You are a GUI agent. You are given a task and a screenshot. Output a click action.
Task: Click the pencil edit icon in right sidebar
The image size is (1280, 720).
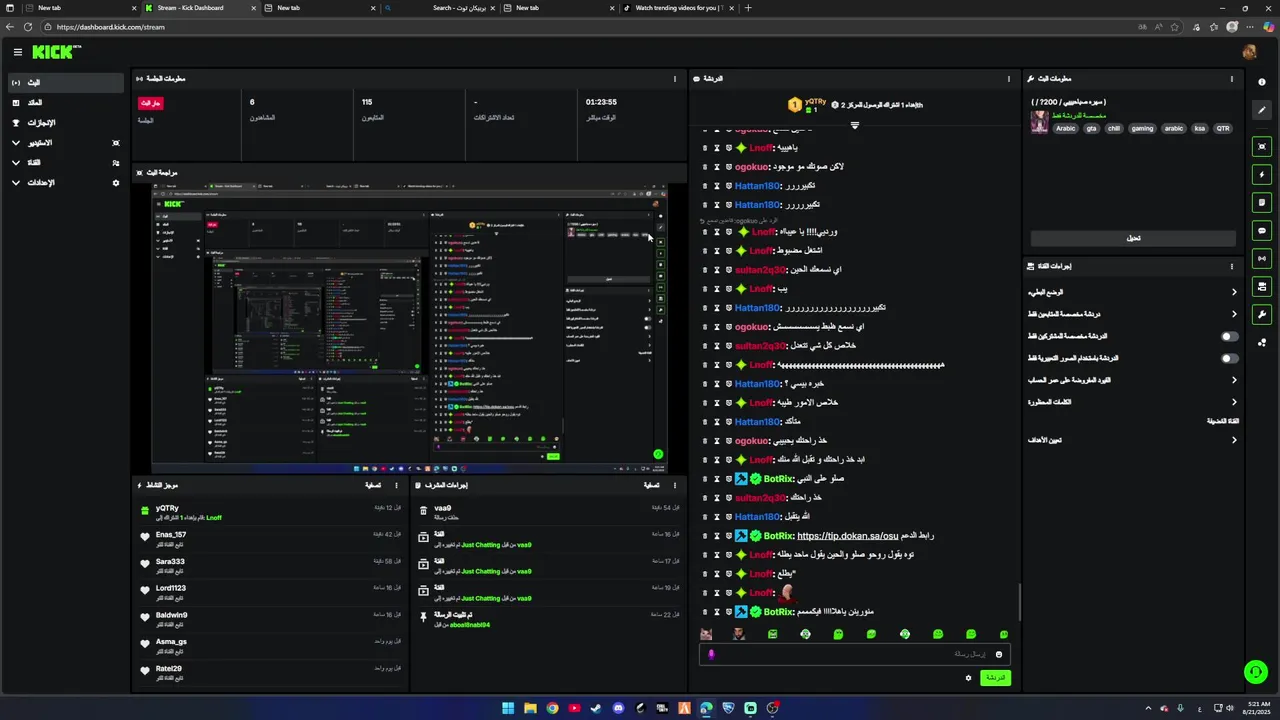1262,110
